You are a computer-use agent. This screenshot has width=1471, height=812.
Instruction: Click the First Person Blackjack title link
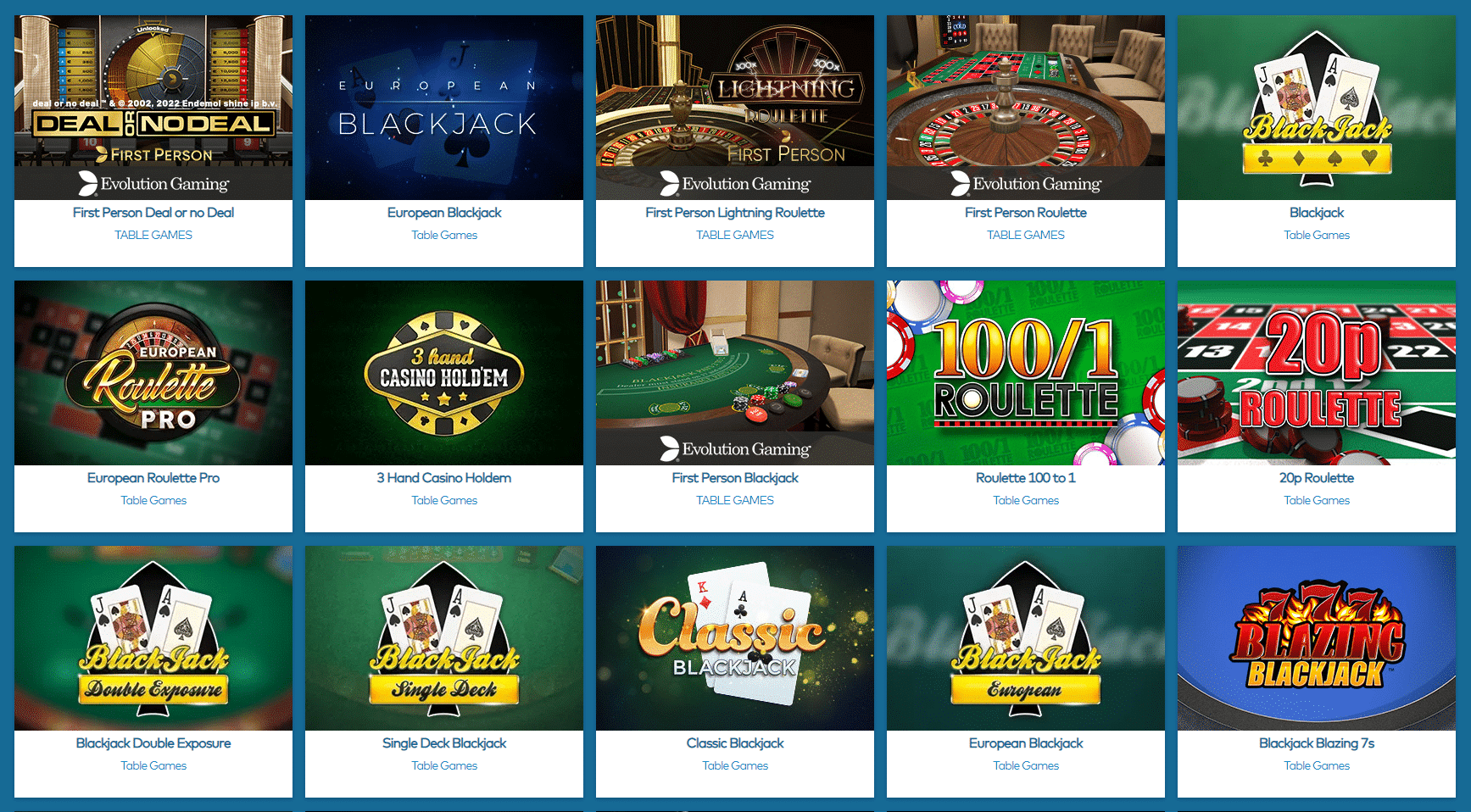[735, 478]
